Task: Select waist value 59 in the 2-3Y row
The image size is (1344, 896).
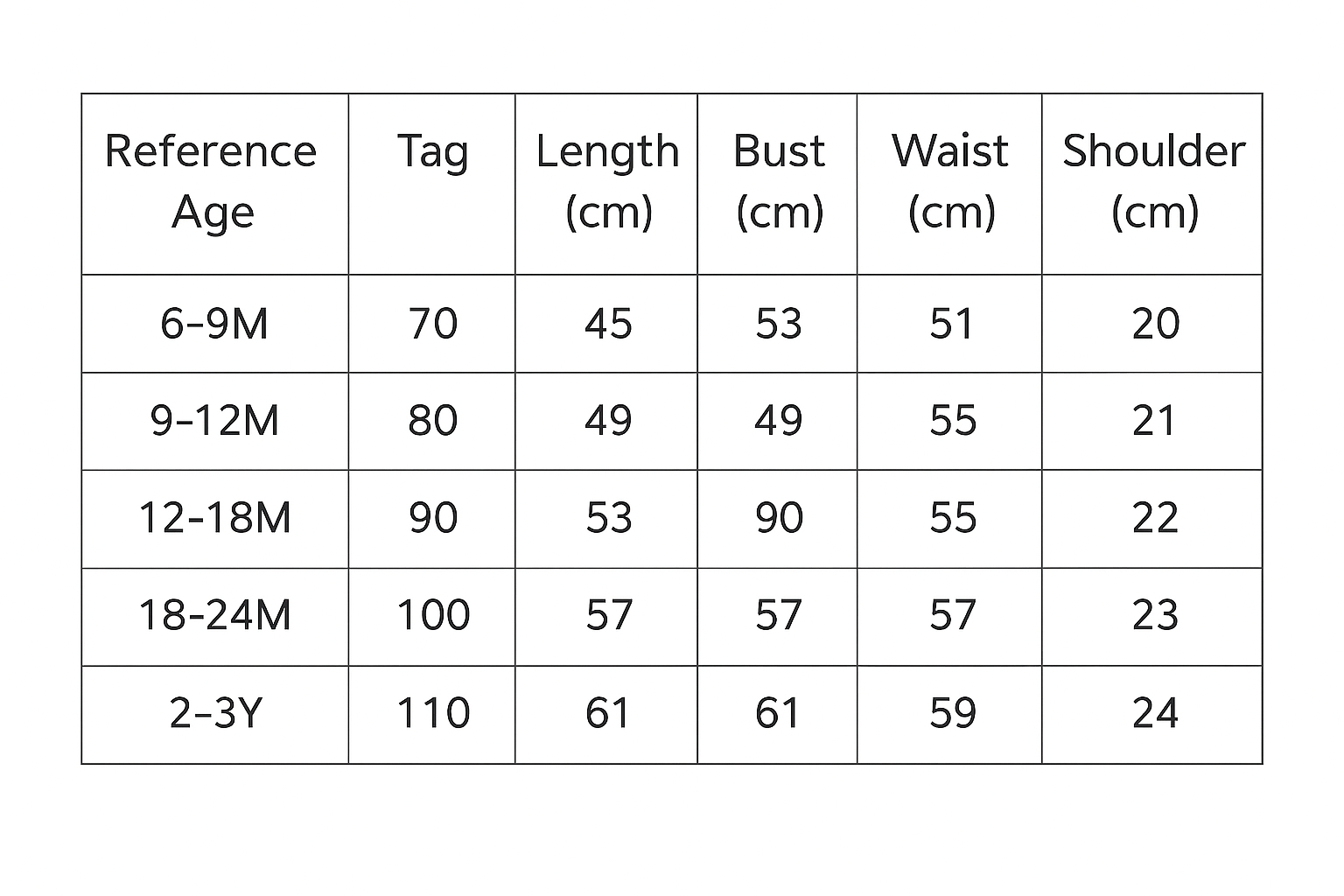Action: (x=952, y=713)
